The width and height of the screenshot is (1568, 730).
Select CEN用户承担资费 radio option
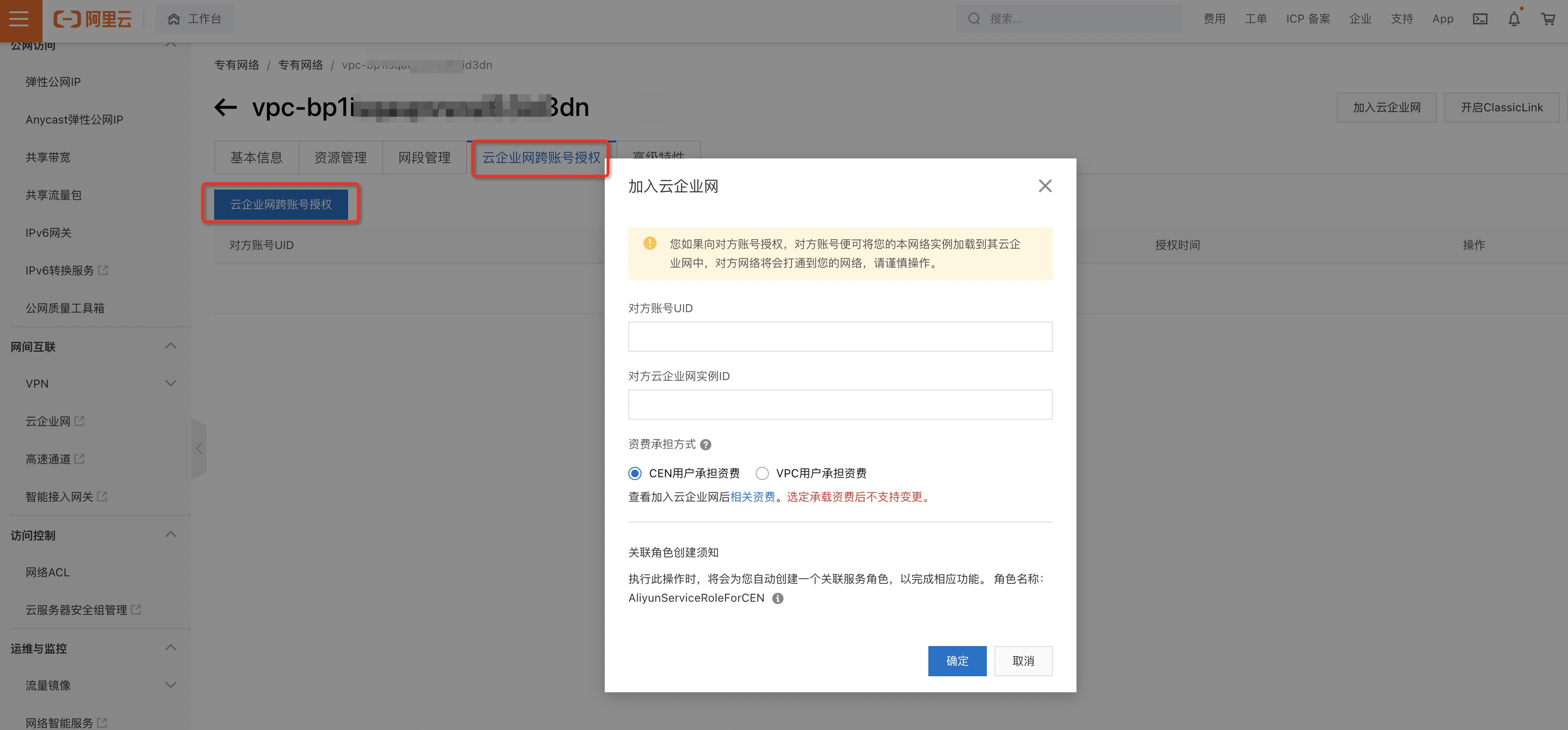(635, 473)
